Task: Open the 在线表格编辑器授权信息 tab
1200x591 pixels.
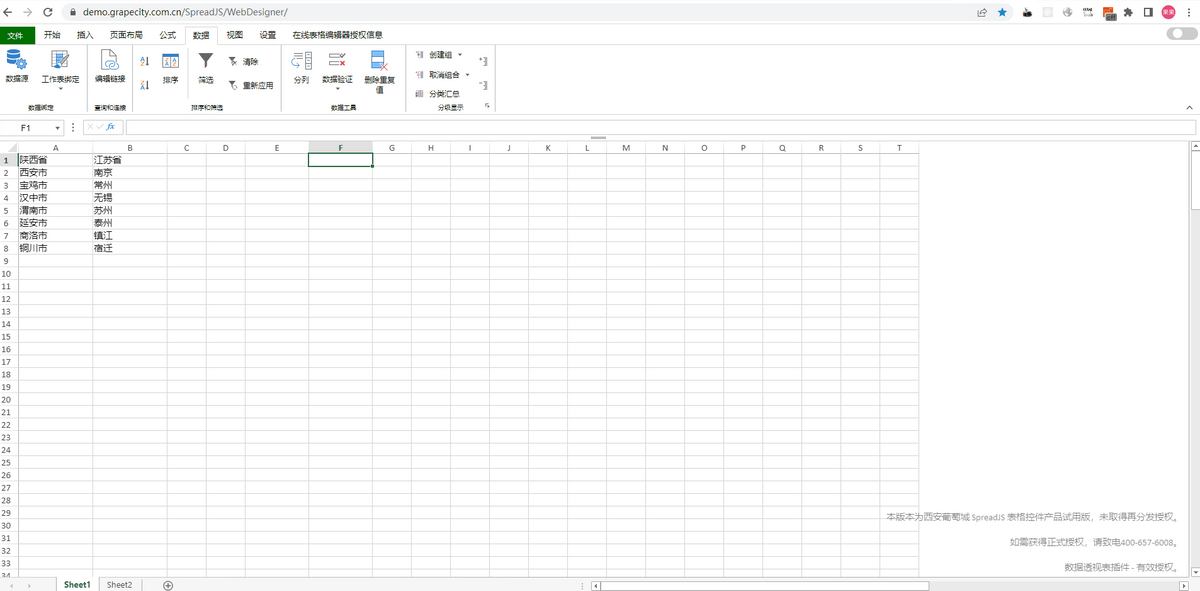Action: coord(337,35)
